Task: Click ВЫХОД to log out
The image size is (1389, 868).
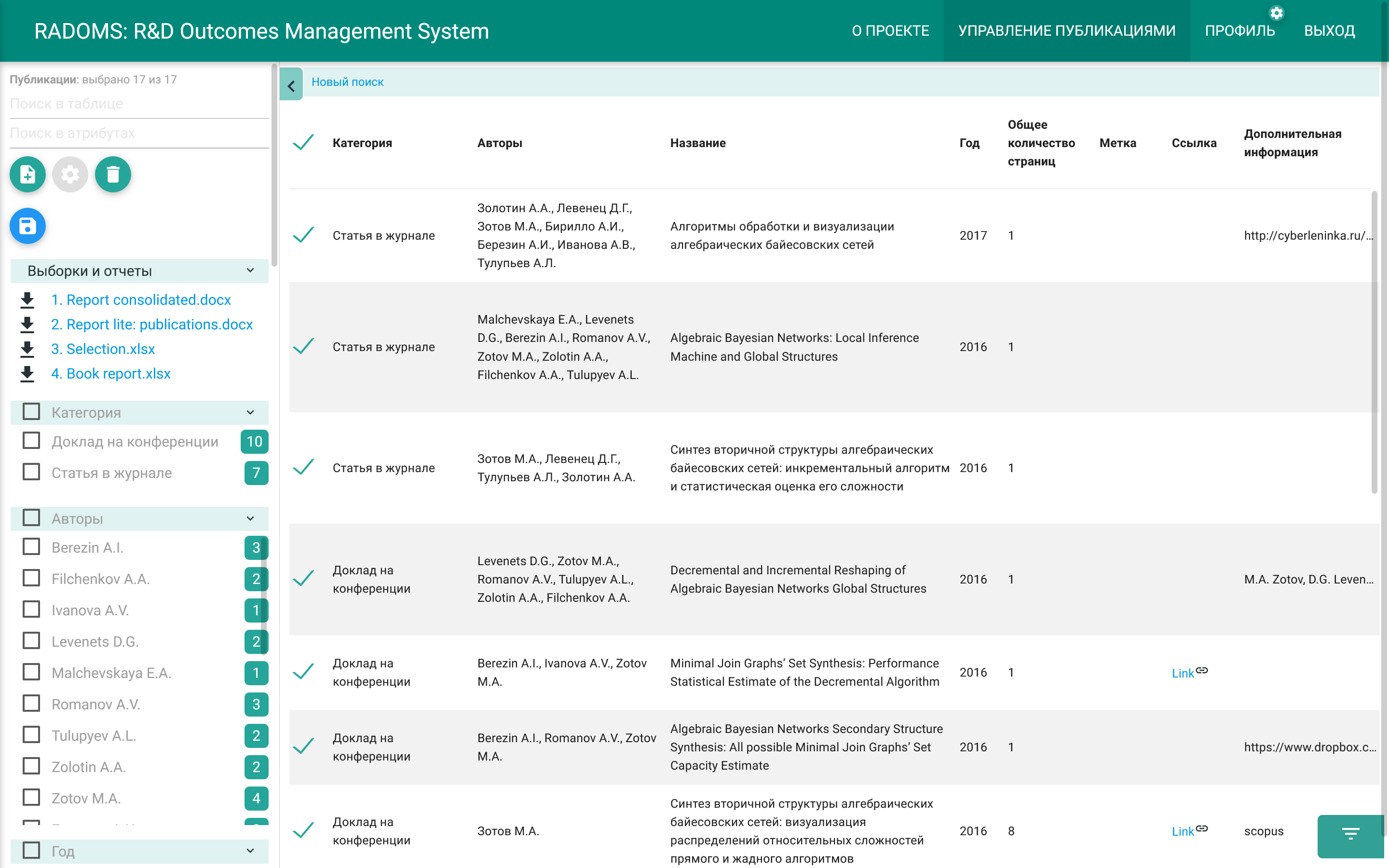Action: pyautogui.click(x=1329, y=30)
